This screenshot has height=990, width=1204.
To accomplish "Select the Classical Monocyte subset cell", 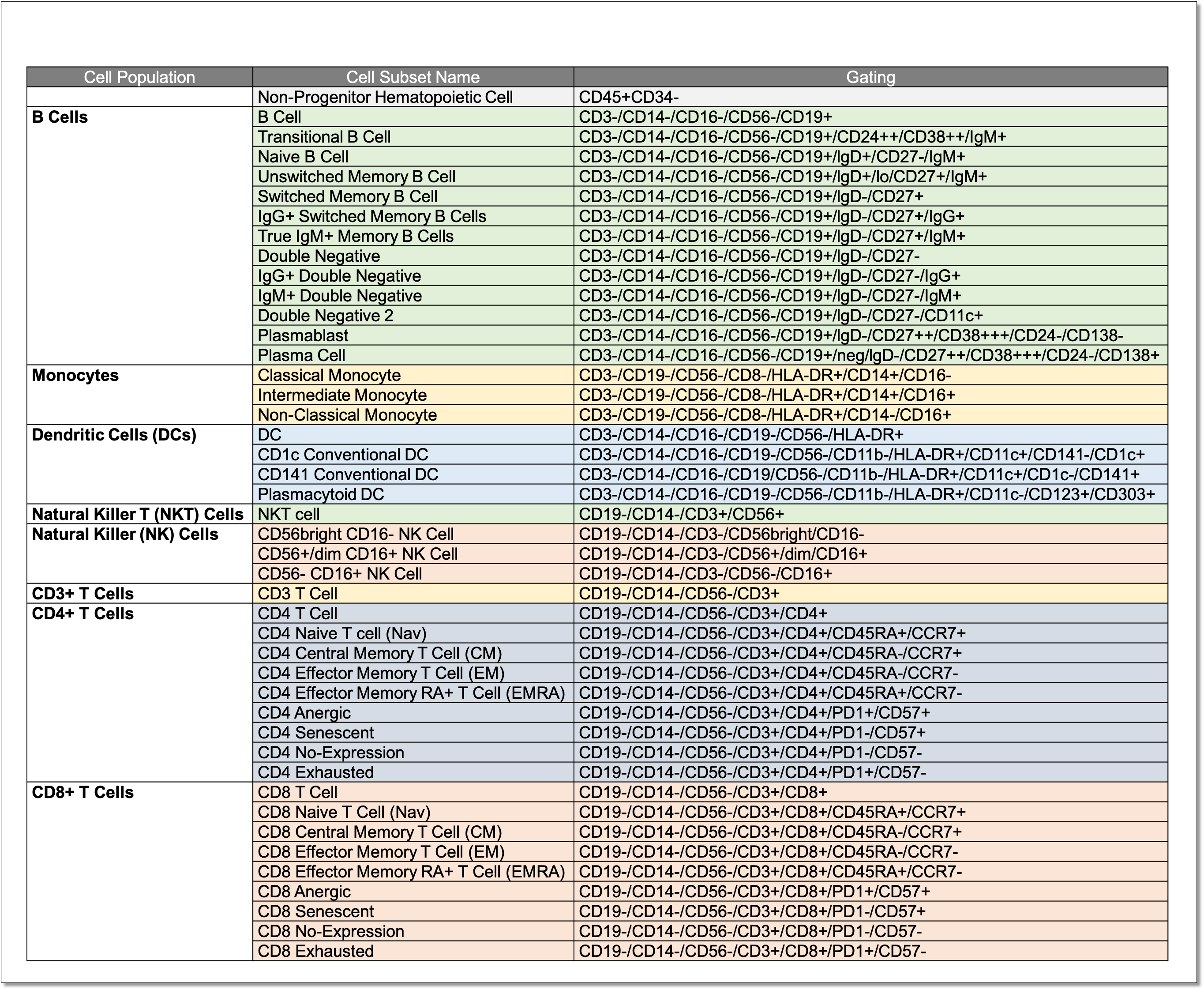I will point(329,375).
